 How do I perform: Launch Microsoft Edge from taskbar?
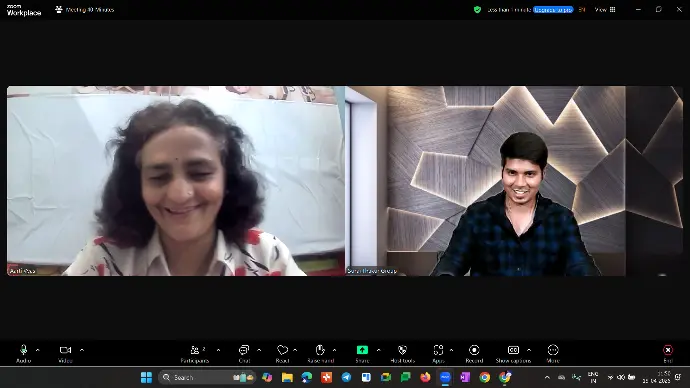click(307, 377)
